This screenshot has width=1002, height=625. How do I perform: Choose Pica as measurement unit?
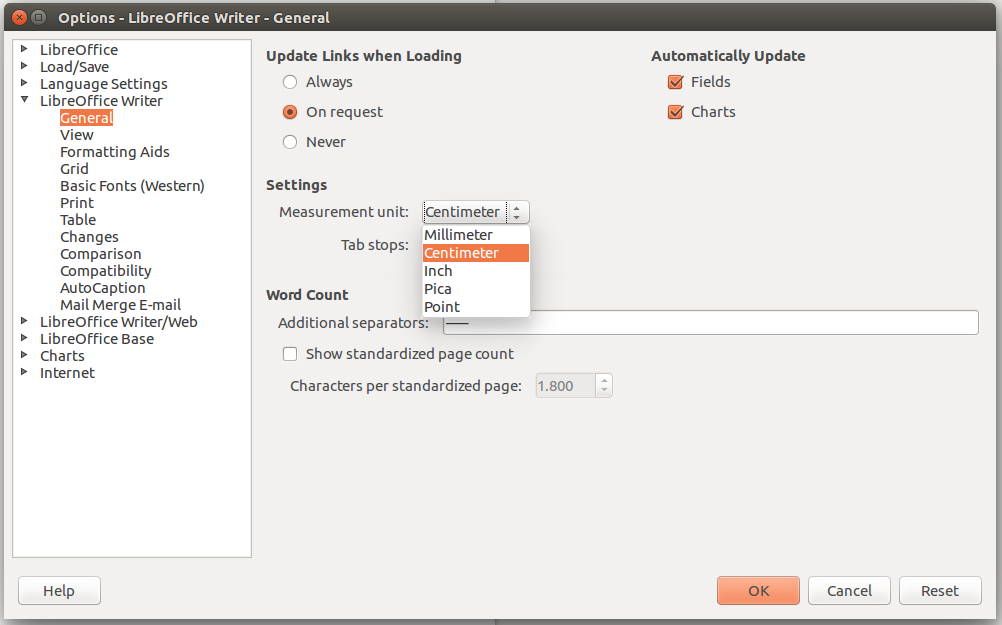(x=475, y=289)
